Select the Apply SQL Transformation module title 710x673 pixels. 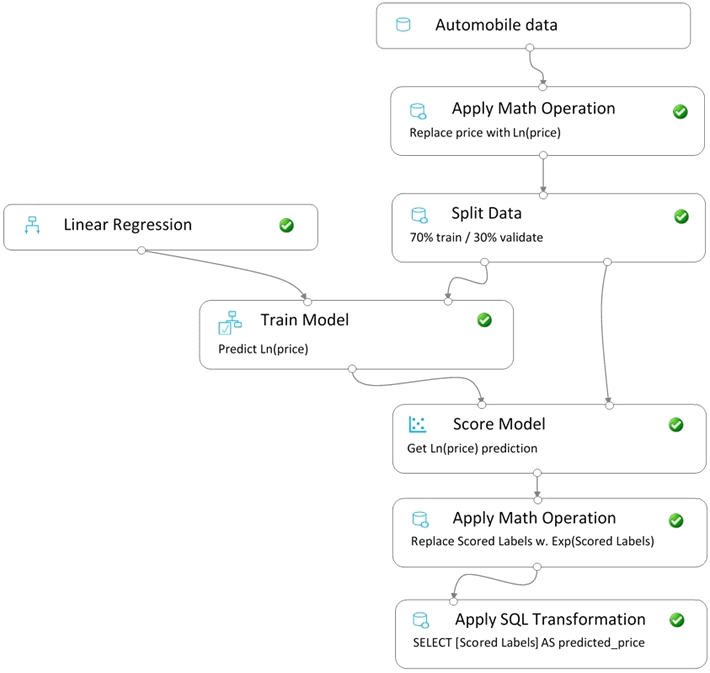(550, 619)
